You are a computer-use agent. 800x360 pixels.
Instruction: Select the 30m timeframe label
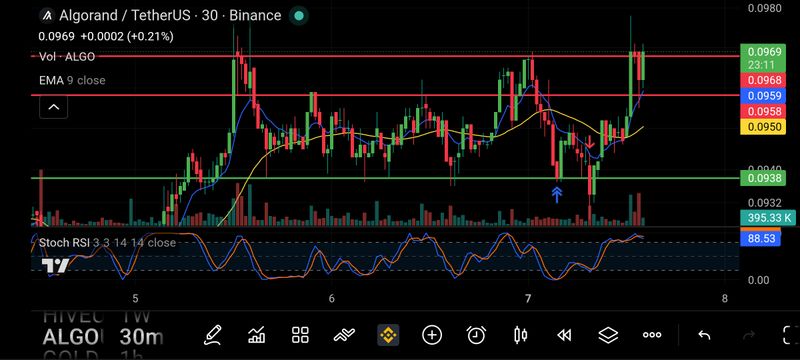(x=141, y=337)
